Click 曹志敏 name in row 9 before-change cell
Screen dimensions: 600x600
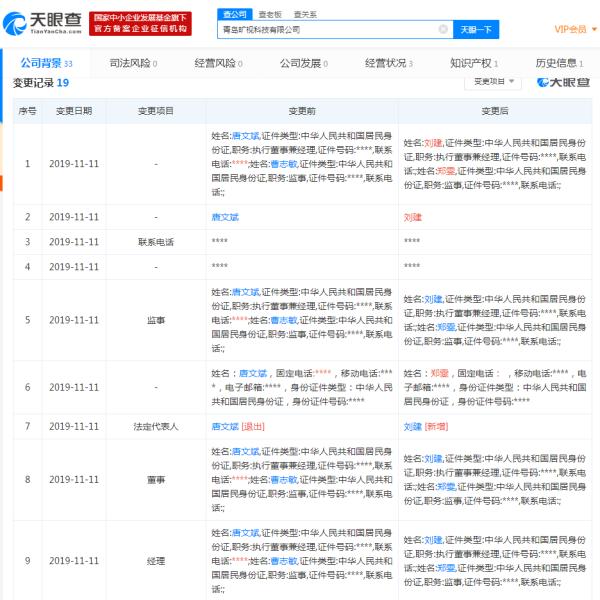coord(284,561)
